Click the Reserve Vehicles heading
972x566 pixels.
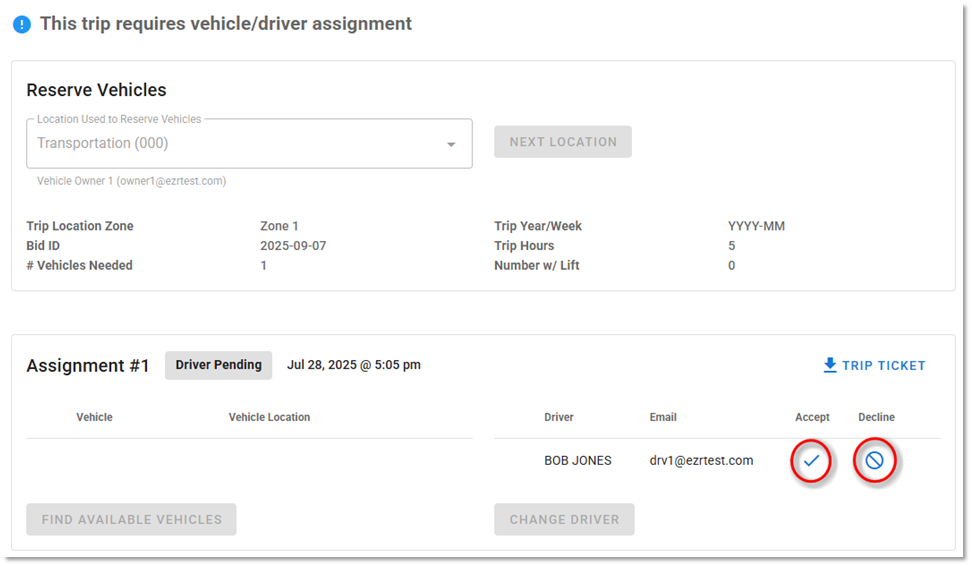96,90
